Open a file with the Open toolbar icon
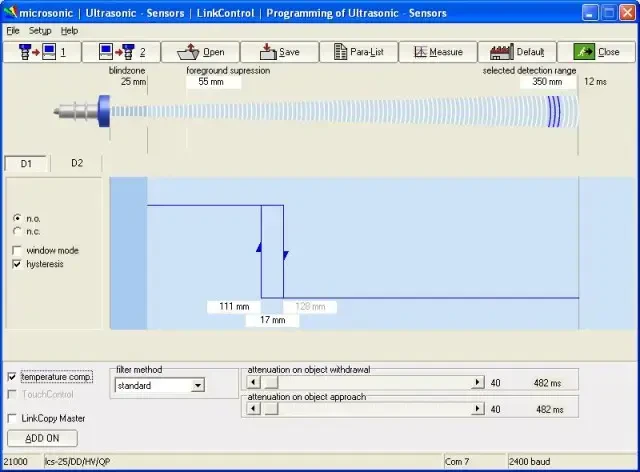The image size is (640, 472). click(x=199, y=52)
